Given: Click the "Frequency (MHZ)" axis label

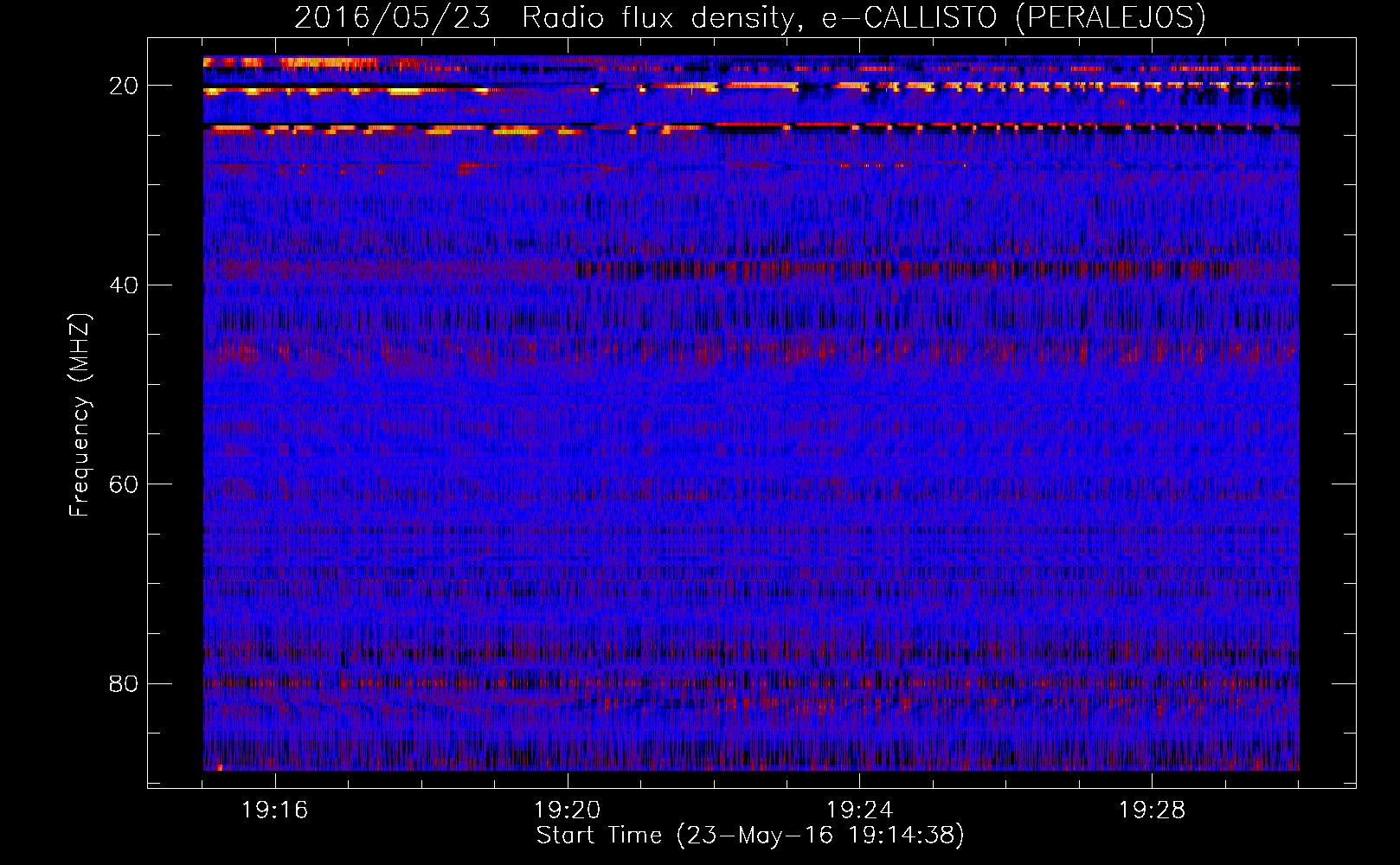Looking at the screenshot, I should pos(80,415).
